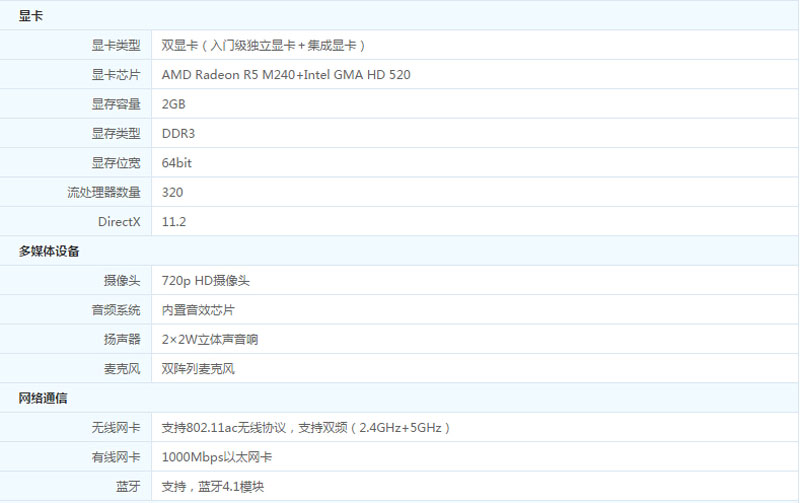
Task: Select the 64bit bus width value
Action: (x=177, y=163)
